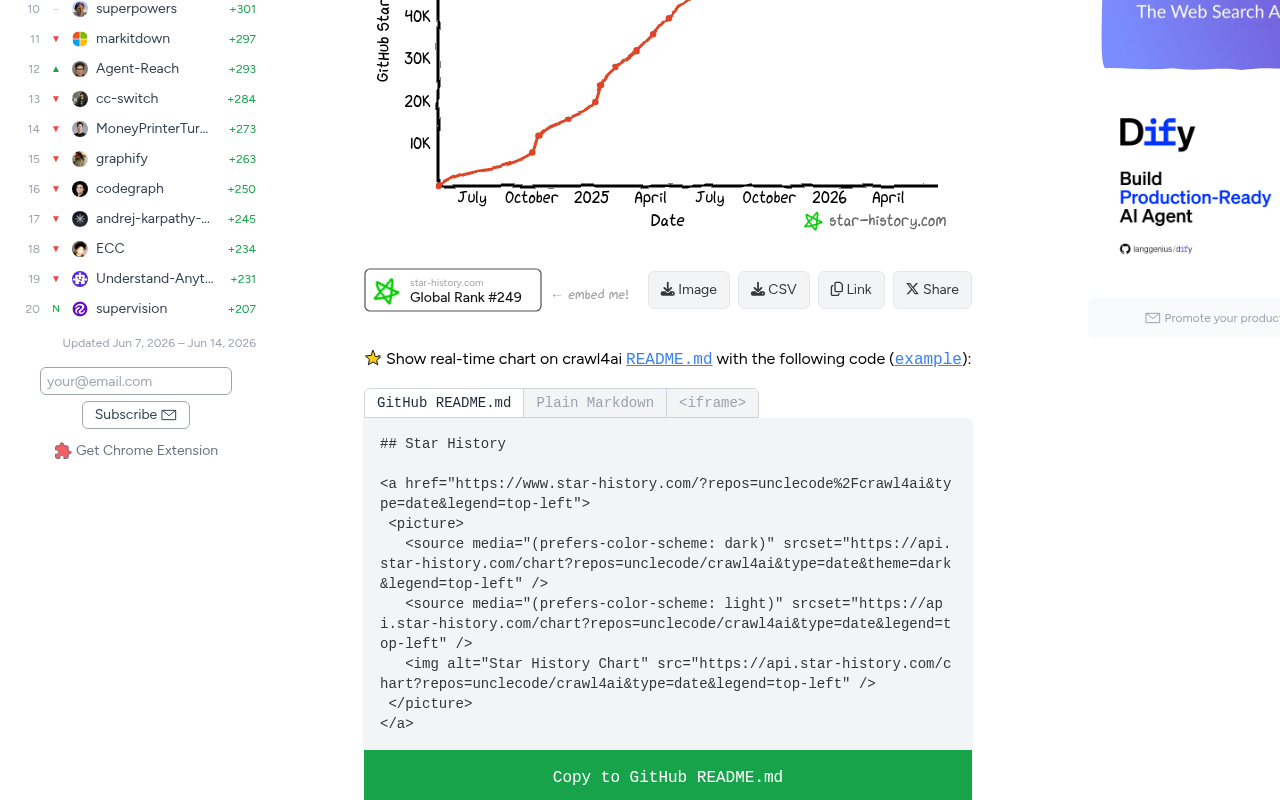Download the chart as Image
1280x800 pixels.
(x=689, y=290)
